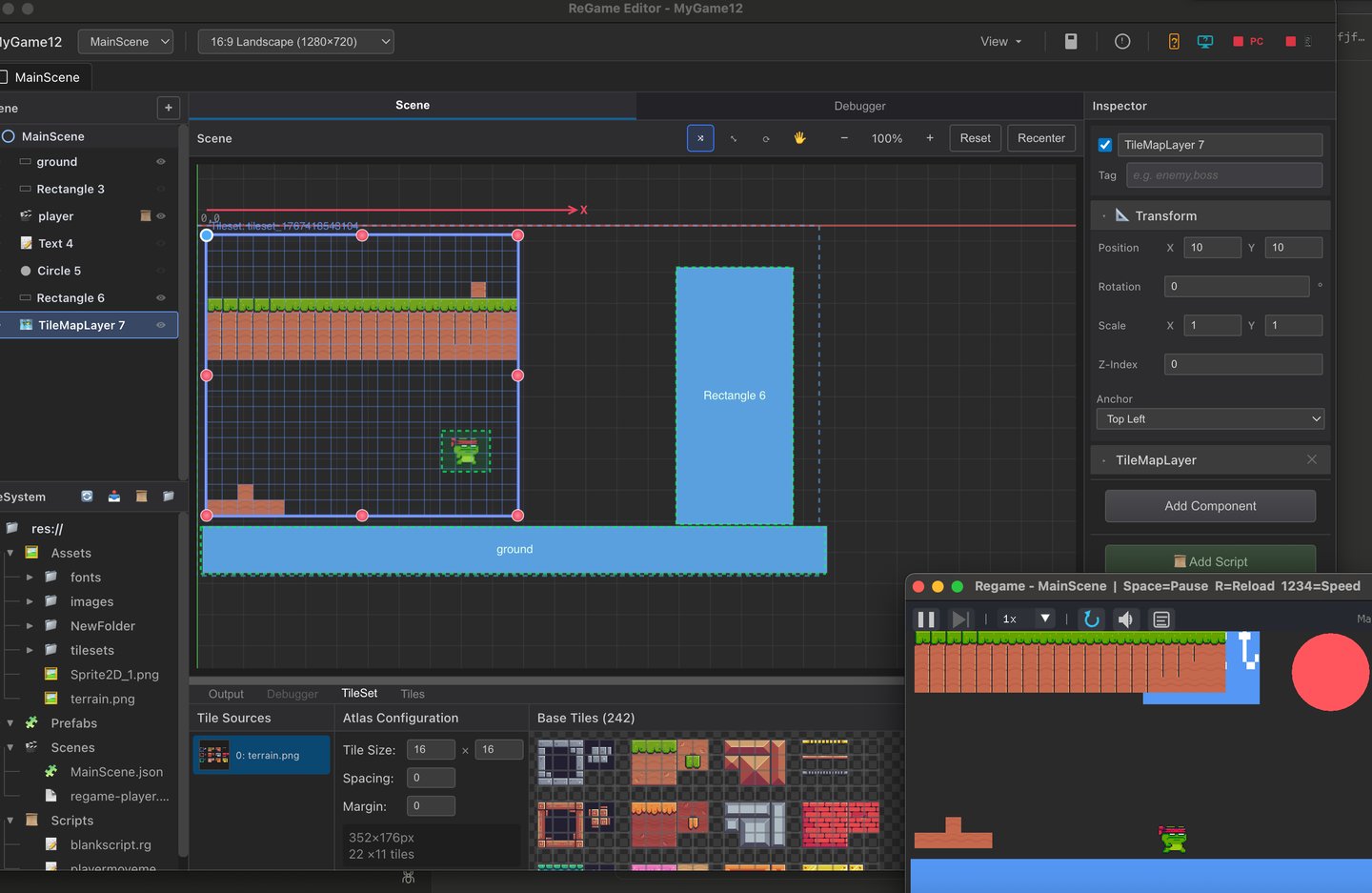The height and width of the screenshot is (893, 1372).
Task: Click the refresh icon in FileSystem panel
Action: coord(87,497)
